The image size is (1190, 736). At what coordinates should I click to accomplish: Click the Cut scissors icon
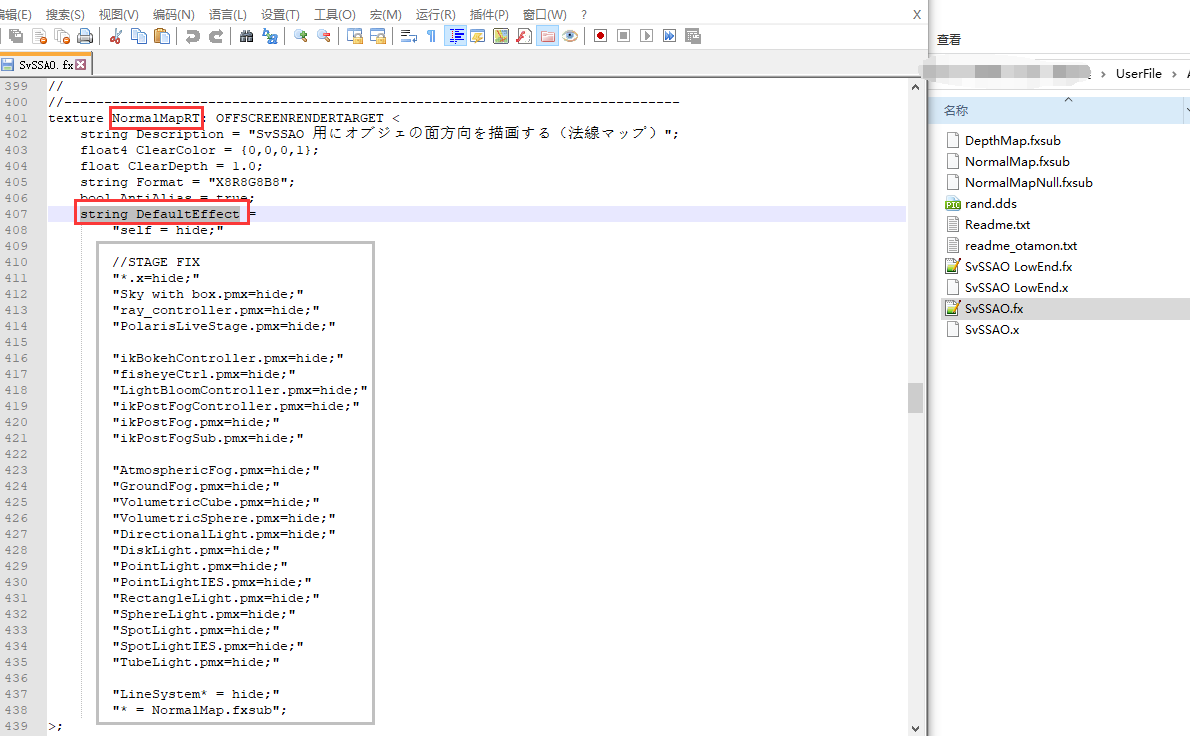pos(115,36)
